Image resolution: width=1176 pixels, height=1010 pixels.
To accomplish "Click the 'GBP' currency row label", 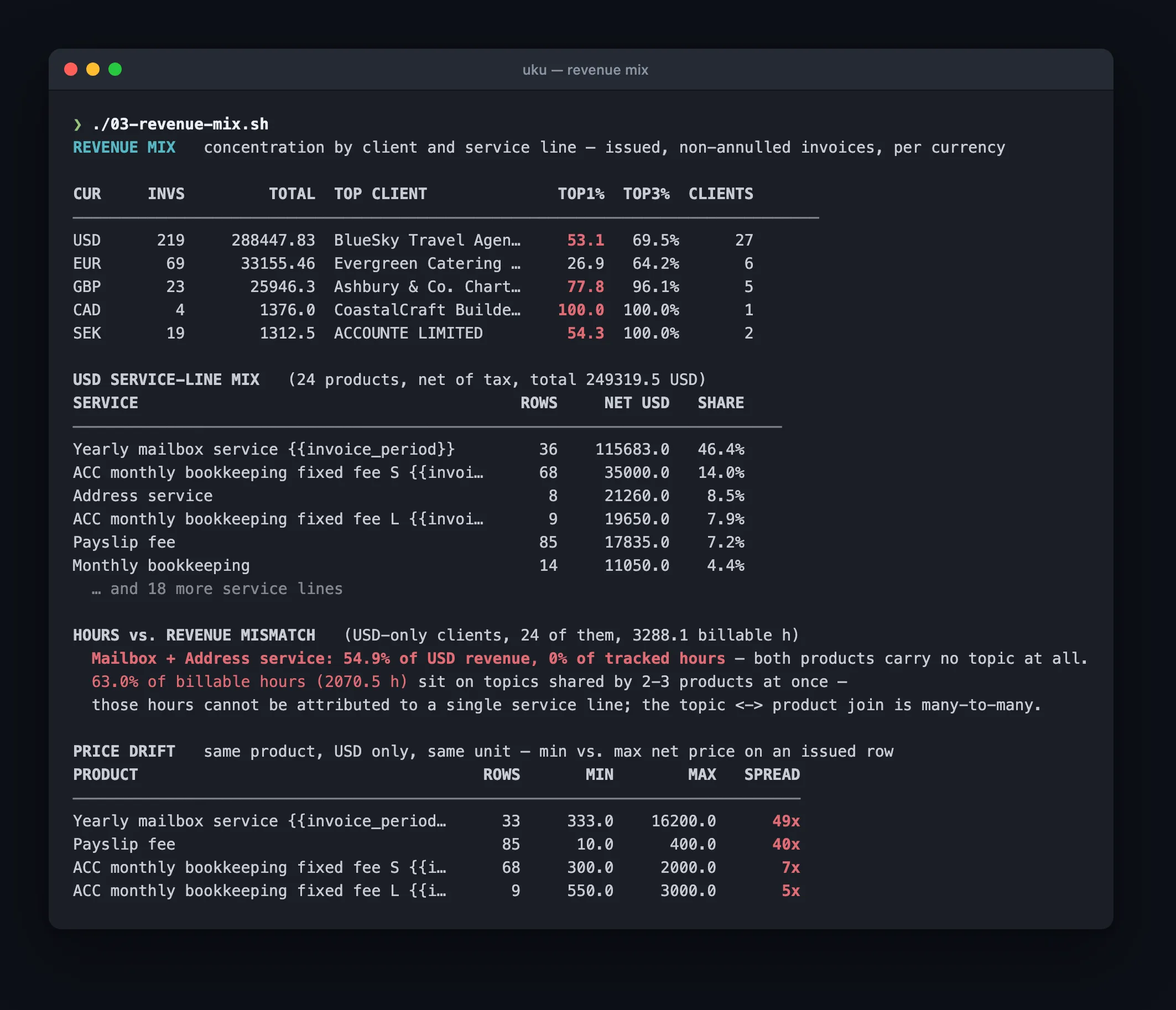I will pos(87,287).
